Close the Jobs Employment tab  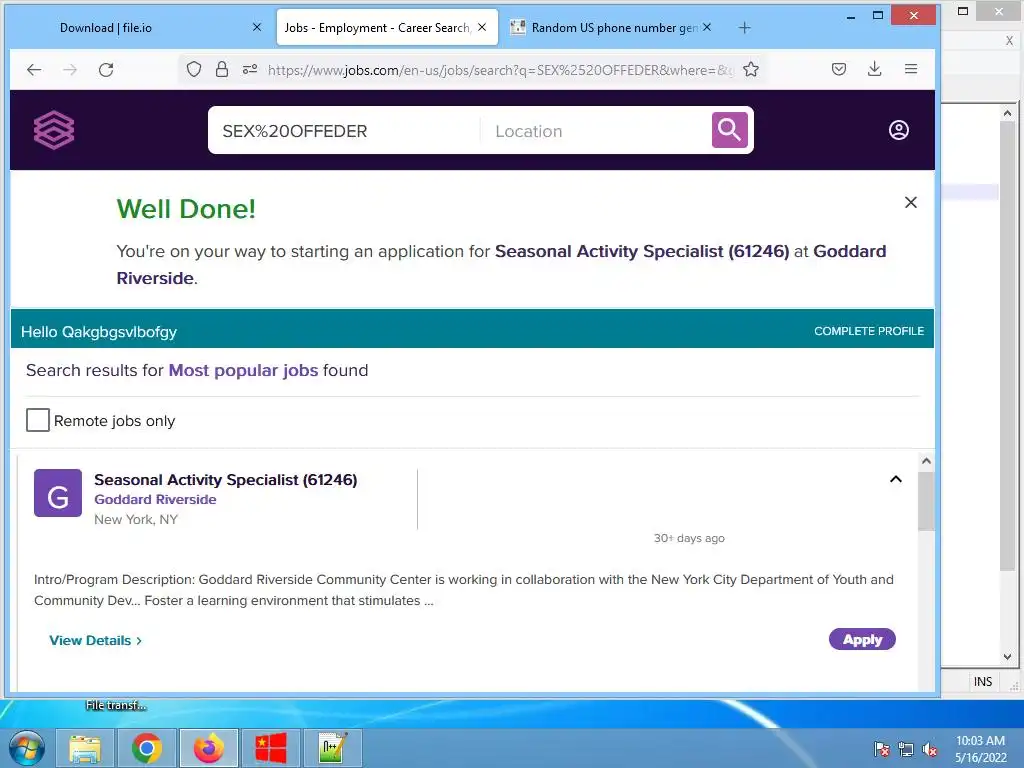[x=482, y=27]
